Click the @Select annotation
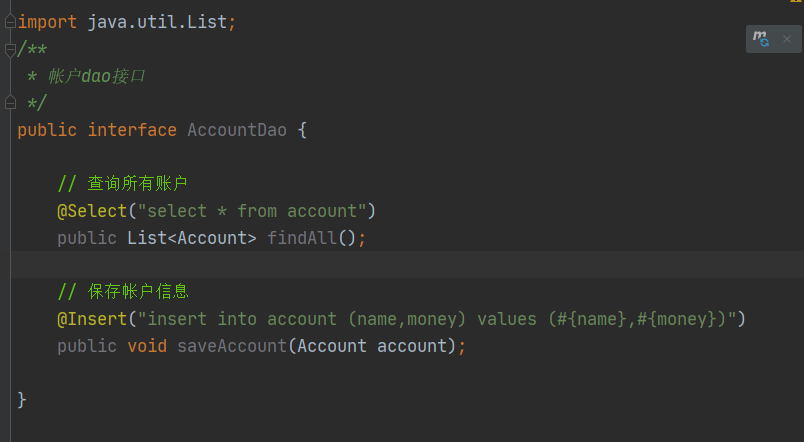 pyautogui.click(x=92, y=211)
